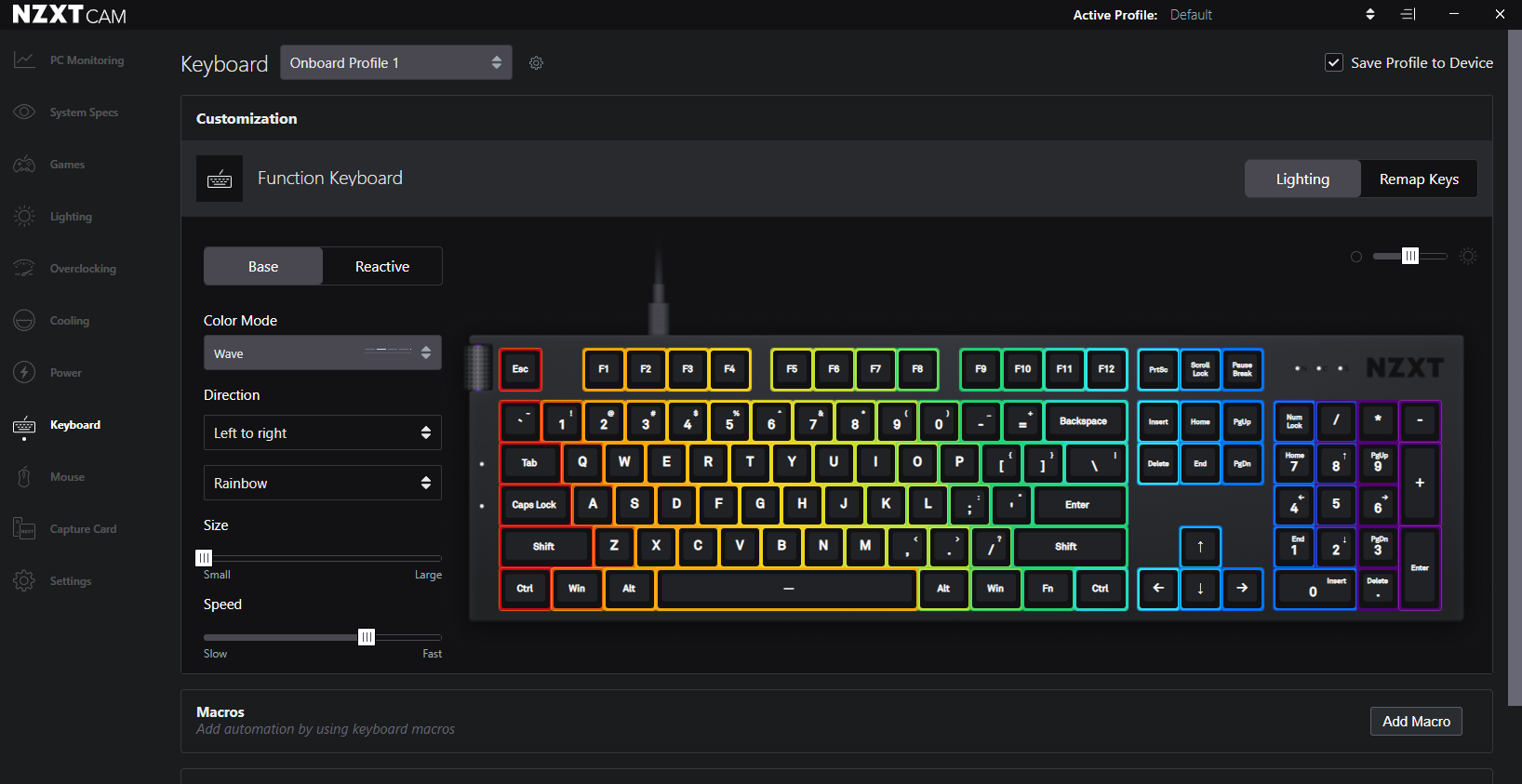Open Lighting sun icon in sidebar
This screenshot has height=784, width=1522.
point(24,216)
